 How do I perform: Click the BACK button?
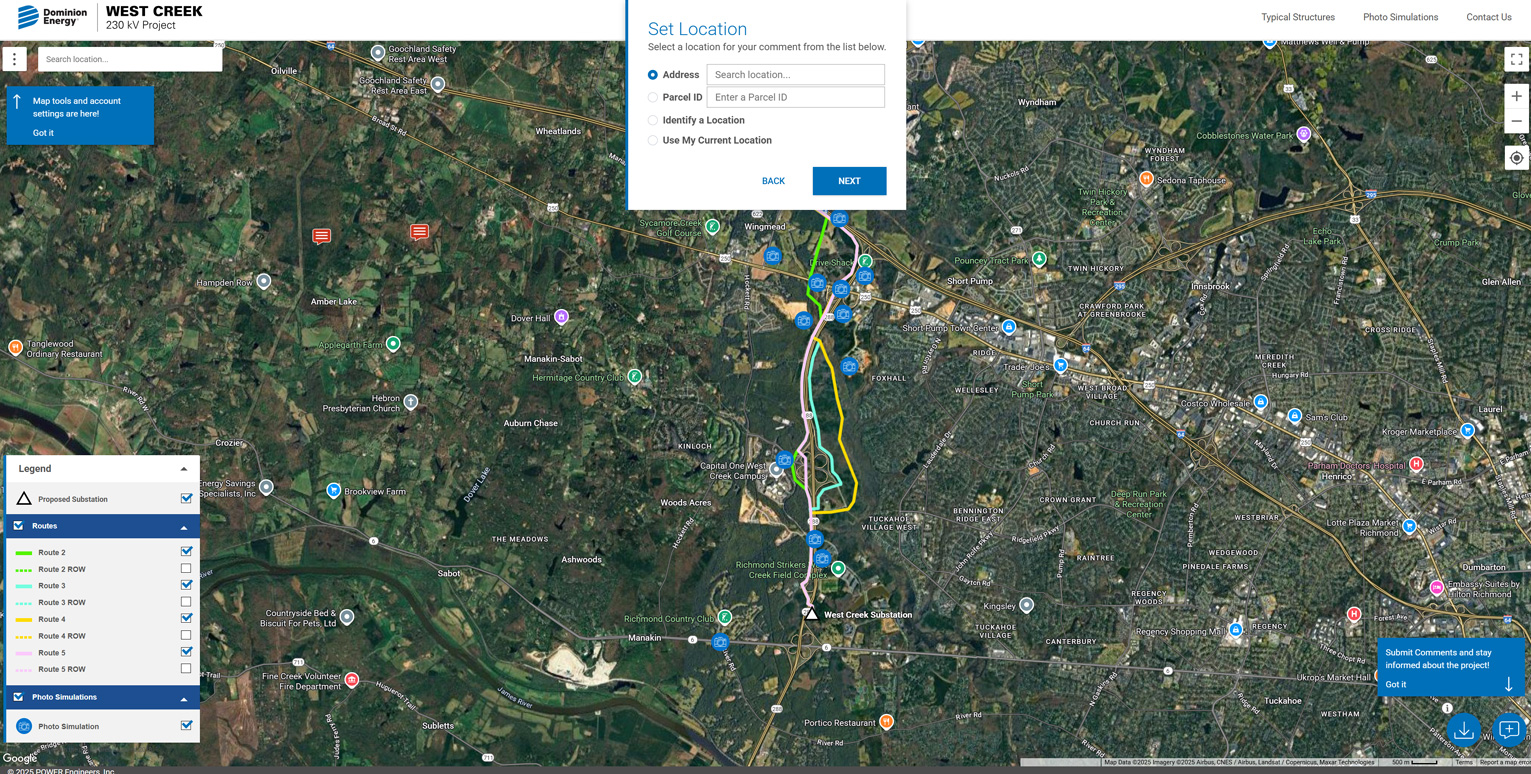773,181
